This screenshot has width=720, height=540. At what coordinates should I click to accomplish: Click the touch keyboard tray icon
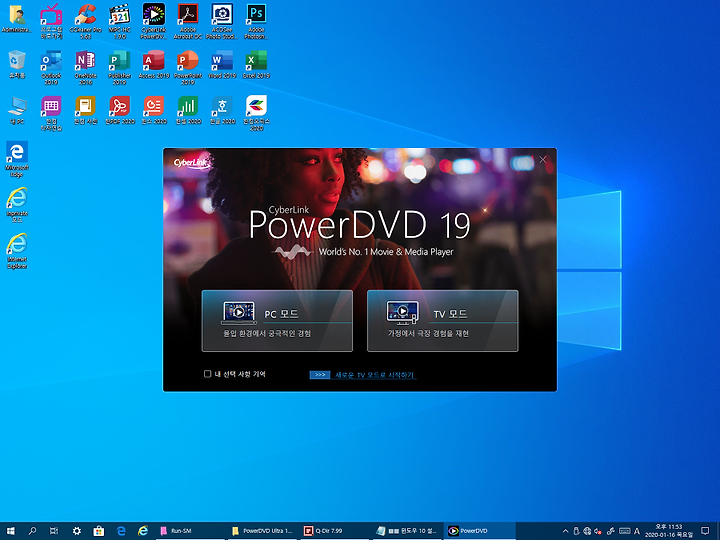pyautogui.click(x=624, y=531)
